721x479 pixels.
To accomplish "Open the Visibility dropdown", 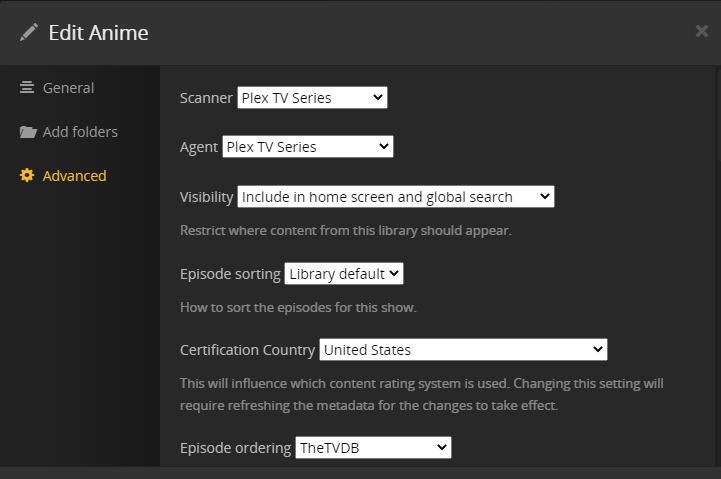I will pos(396,197).
